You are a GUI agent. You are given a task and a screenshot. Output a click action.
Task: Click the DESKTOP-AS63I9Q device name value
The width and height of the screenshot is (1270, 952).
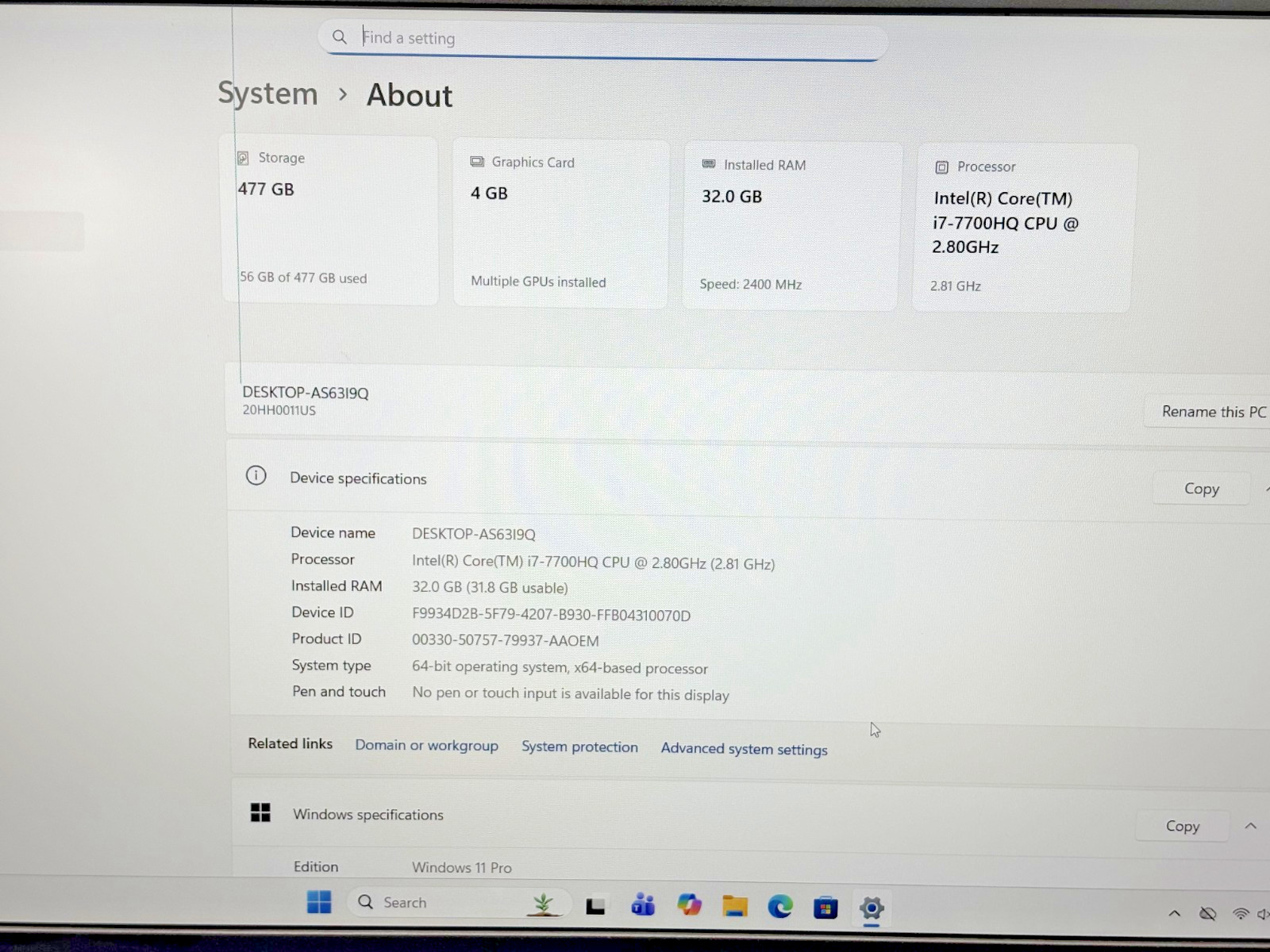click(x=473, y=534)
